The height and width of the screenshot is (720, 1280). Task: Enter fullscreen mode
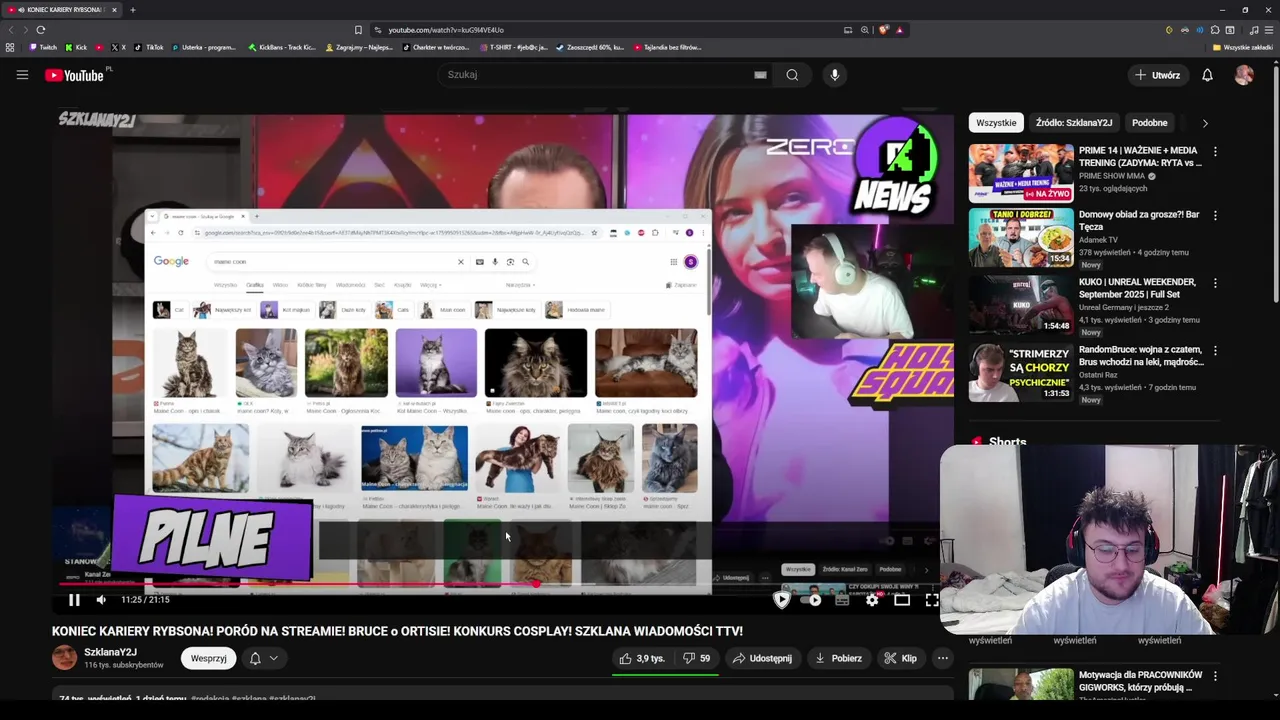pyautogui.click(x=931, y=600)
